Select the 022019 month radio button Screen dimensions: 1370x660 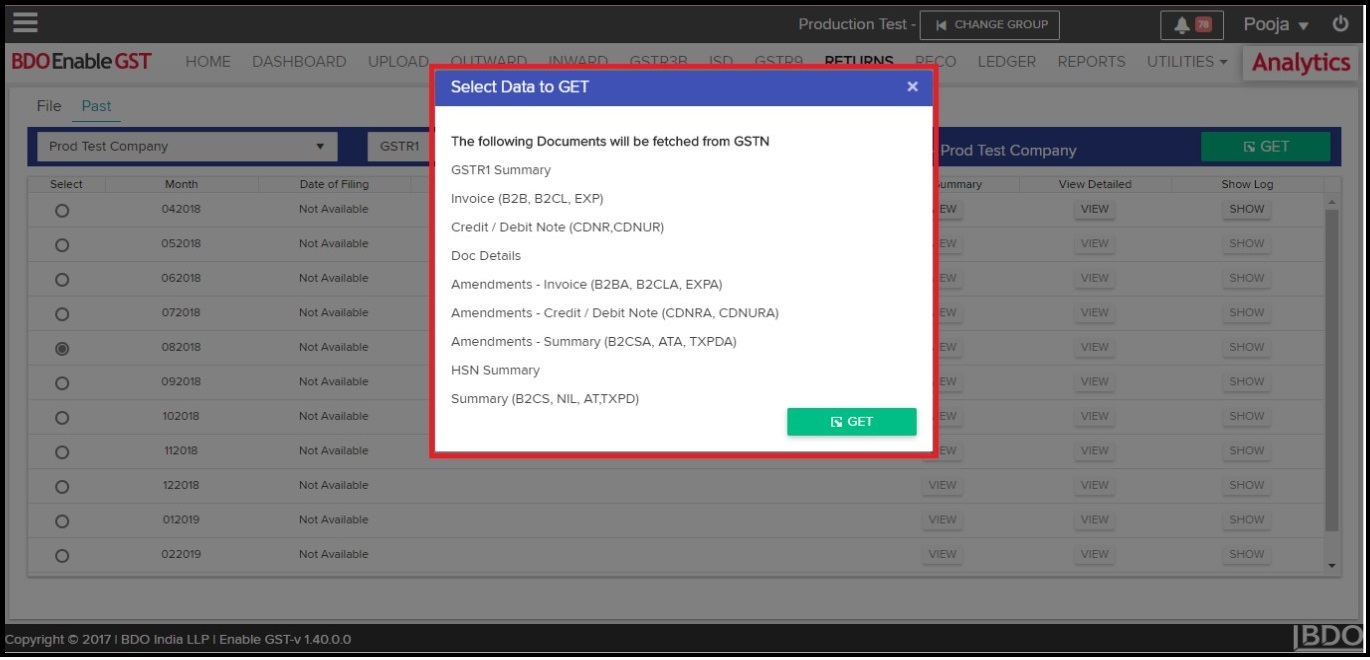pos(62,555)
